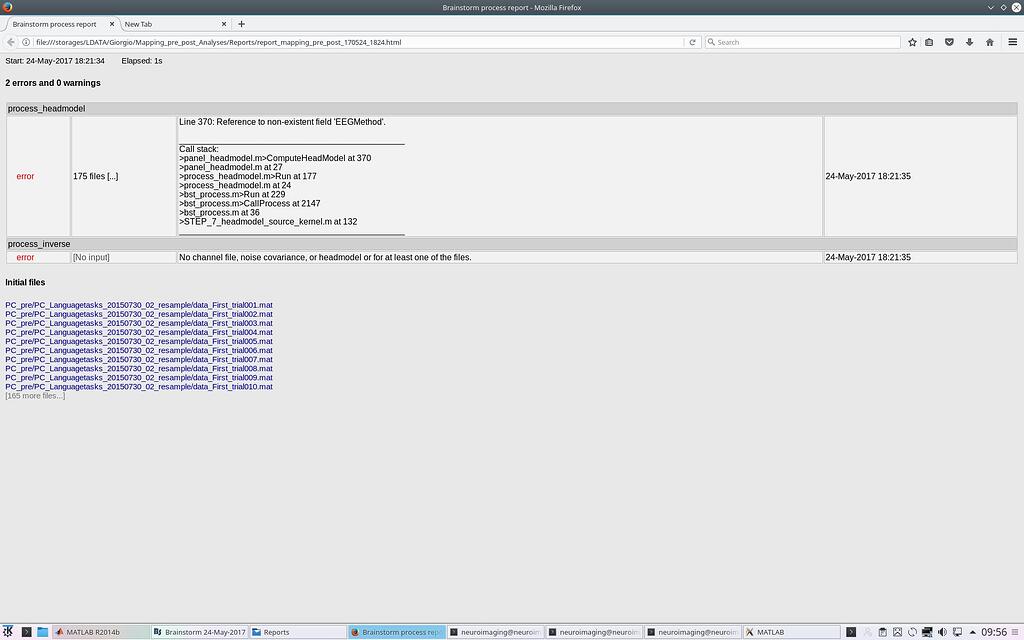This screenshot has width=1024, height=640.
Task: Mute audio via the volume tray icon
Action: (x=941, y=631)
